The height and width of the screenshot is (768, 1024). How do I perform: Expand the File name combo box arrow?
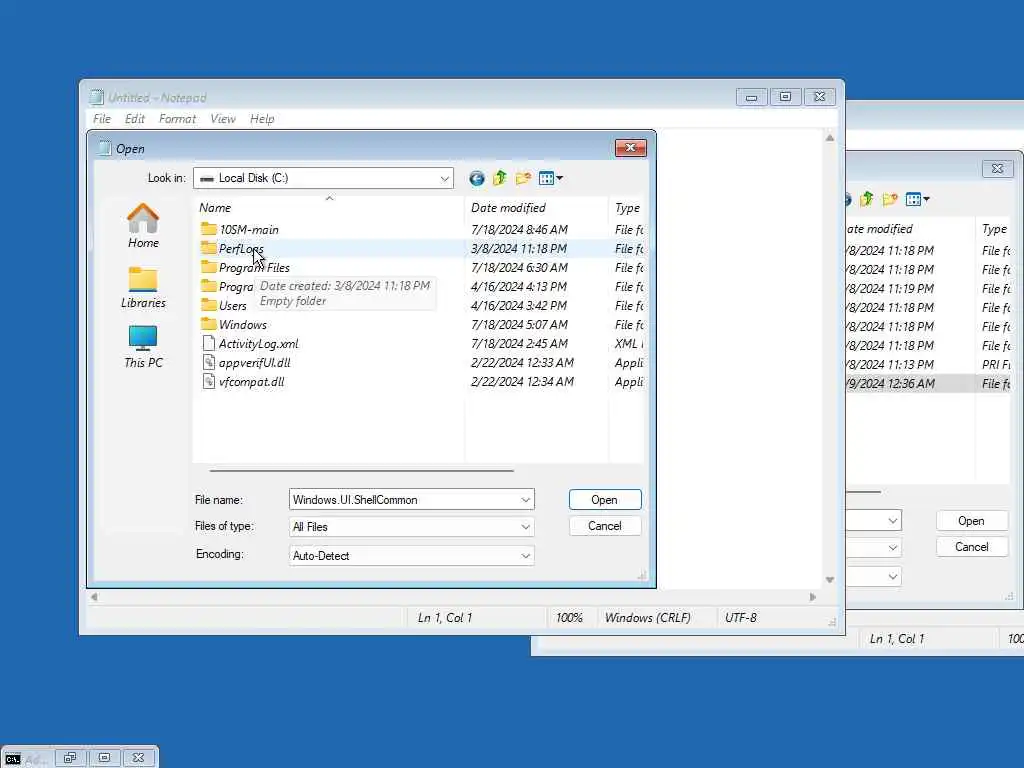click(x=525, y=500)
